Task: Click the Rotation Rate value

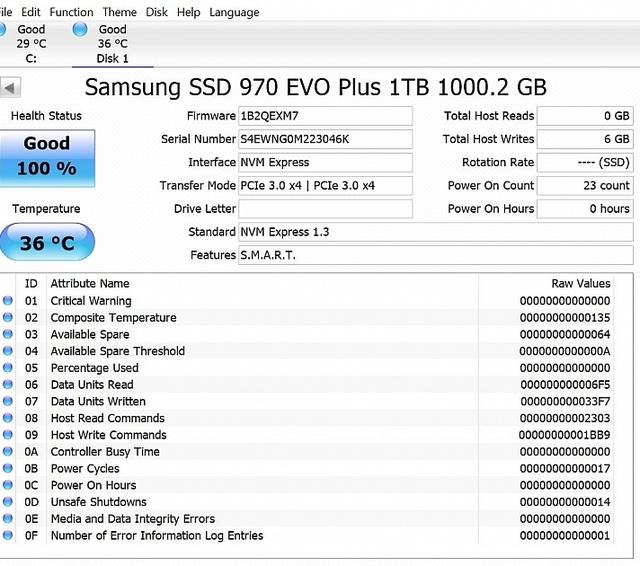Action: tap(585, 162)
